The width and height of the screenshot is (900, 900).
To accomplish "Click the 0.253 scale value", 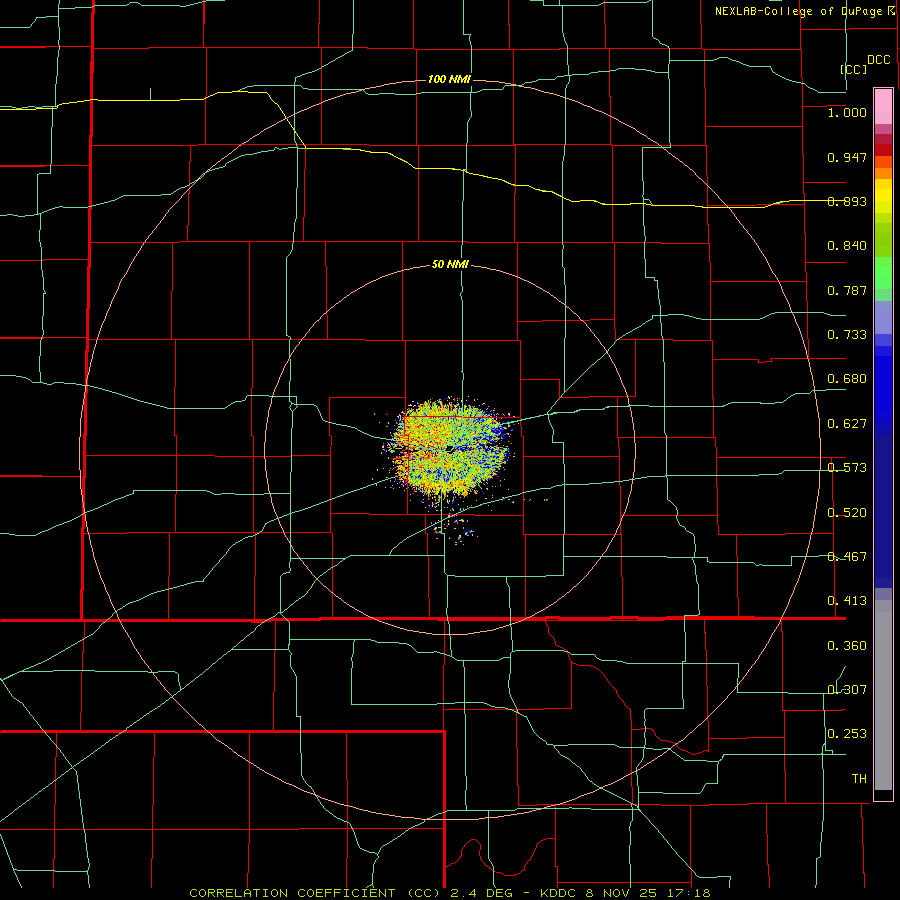I will pyautogui.click(x=847, y=734).
